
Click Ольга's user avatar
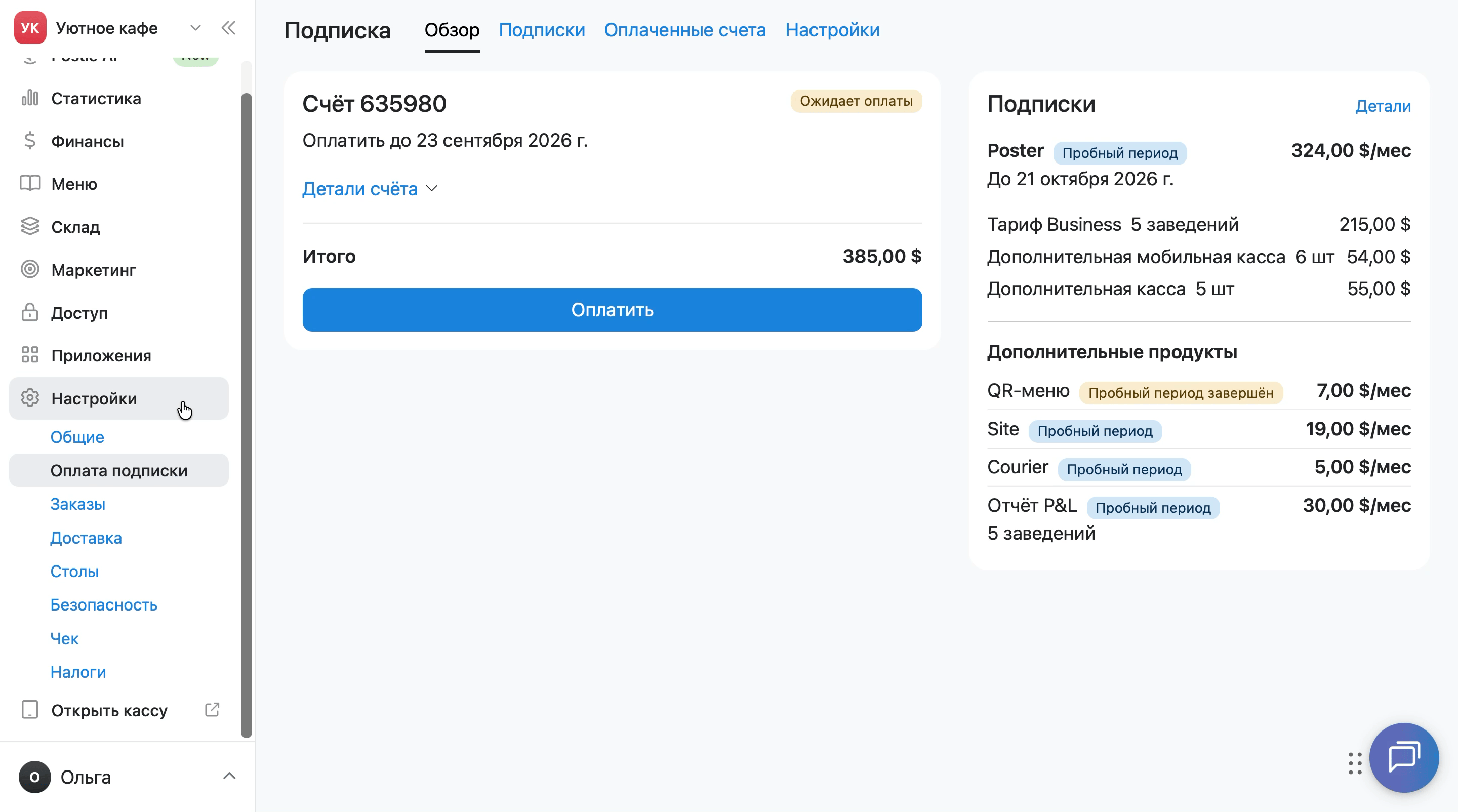click(34, 777)
